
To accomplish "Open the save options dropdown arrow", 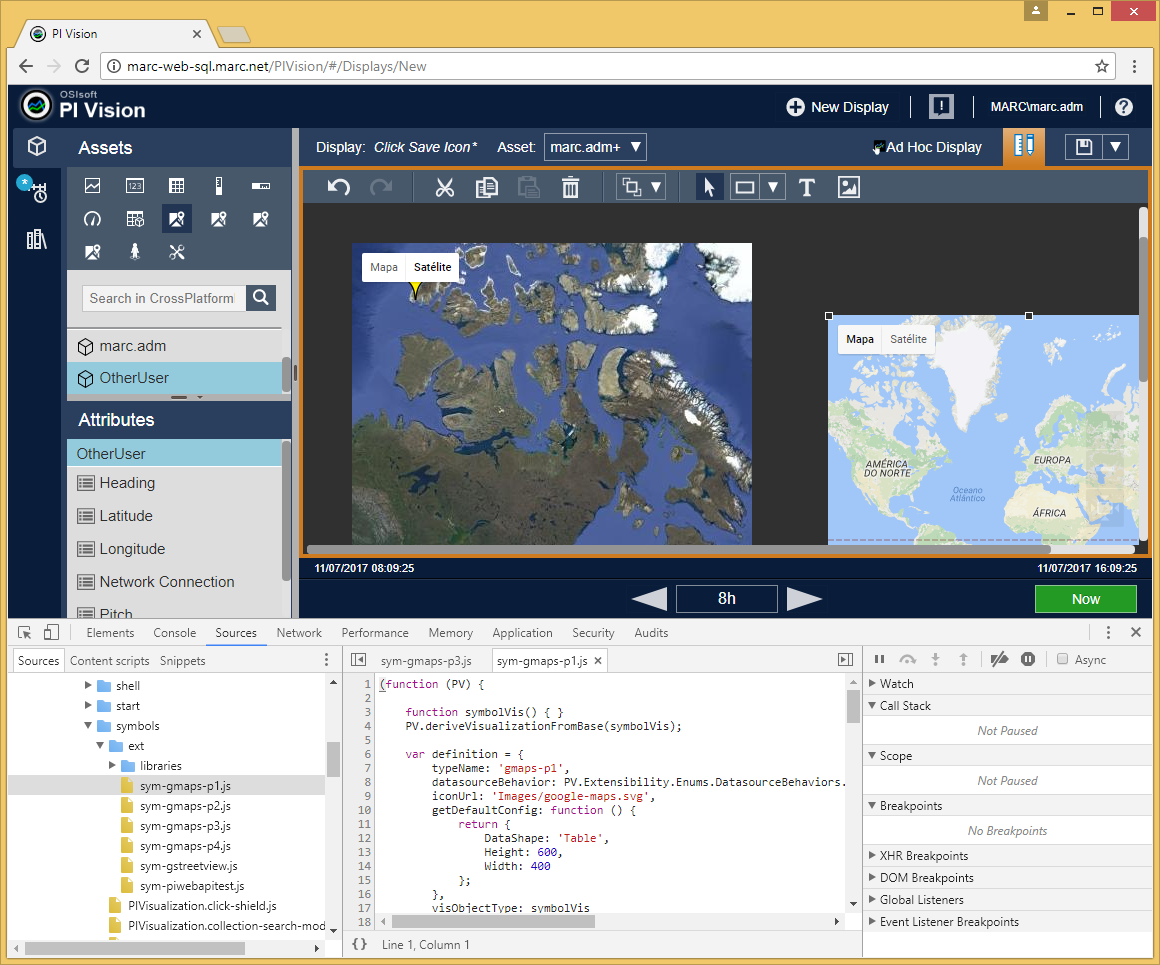I will [1115, 147].
